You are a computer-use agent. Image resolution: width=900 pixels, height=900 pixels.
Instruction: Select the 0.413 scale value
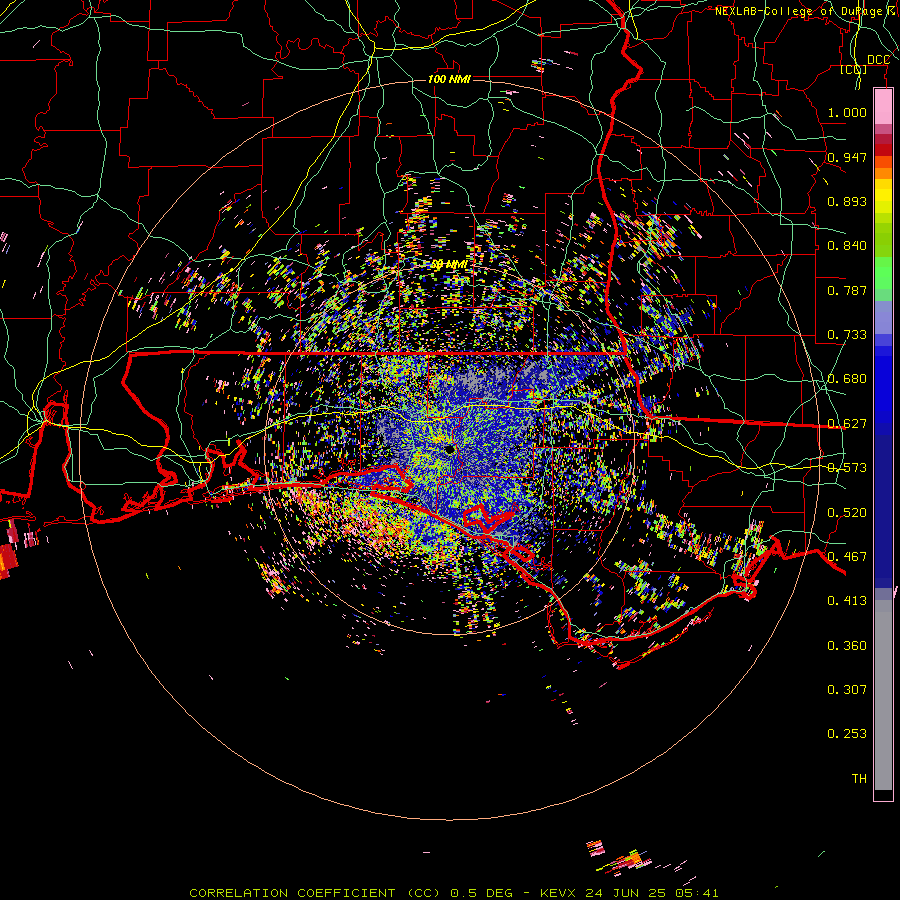[x=847, y=601]
